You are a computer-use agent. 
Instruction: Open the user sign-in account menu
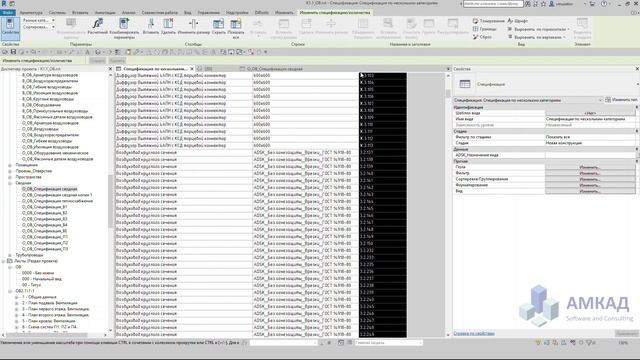(562, 4)
